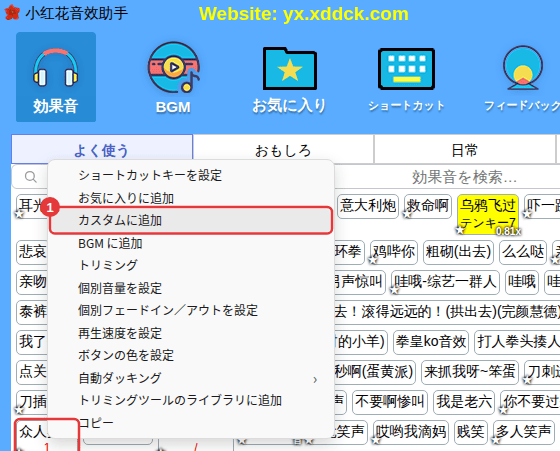This screenshot has width=560, height=451.
Task: Play the 鸡哔你 sound button
Action: coord(394,252)
